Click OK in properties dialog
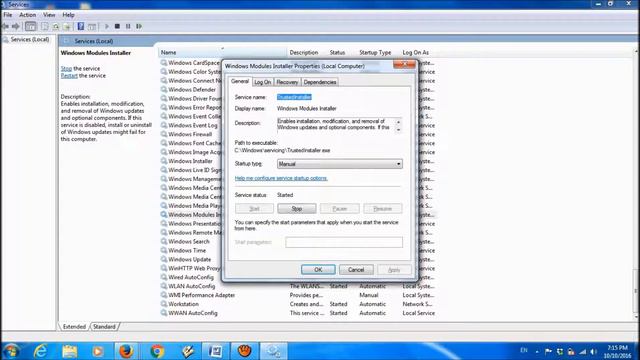Viewport: 640px width, 360px height. click(x=318, y=270)
